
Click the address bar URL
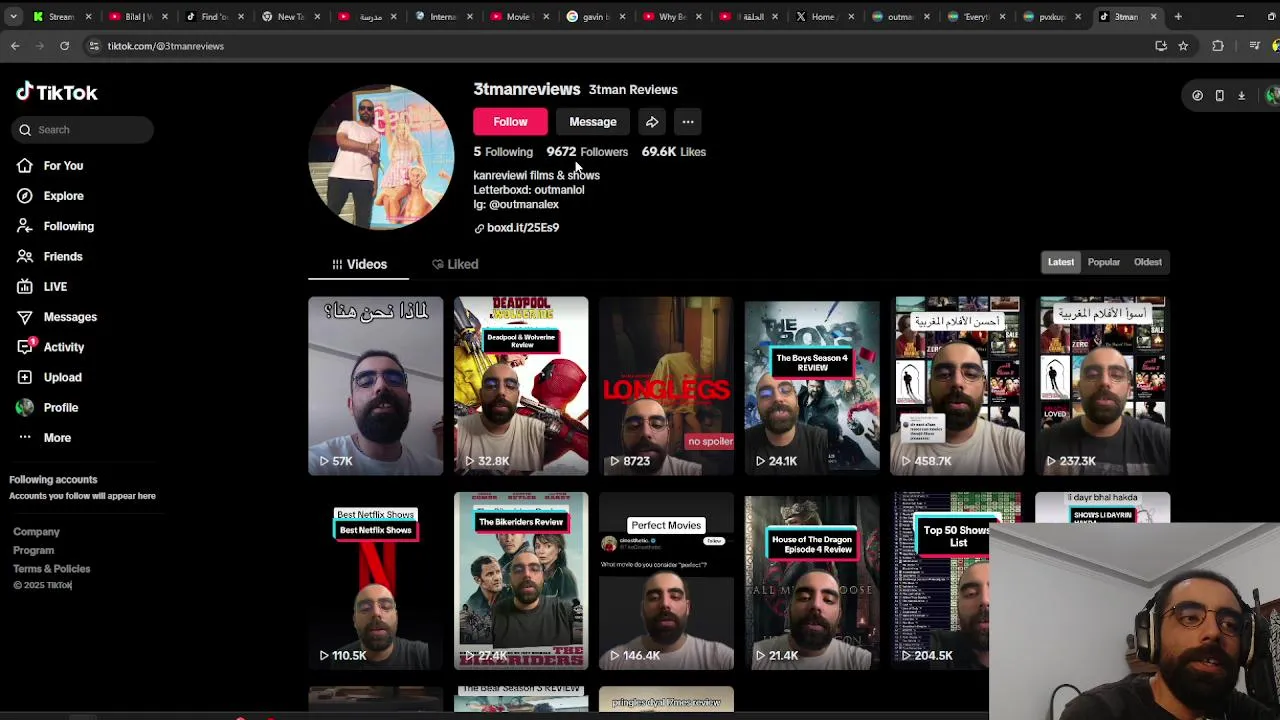pyautogui.click(x=166, y=46)
